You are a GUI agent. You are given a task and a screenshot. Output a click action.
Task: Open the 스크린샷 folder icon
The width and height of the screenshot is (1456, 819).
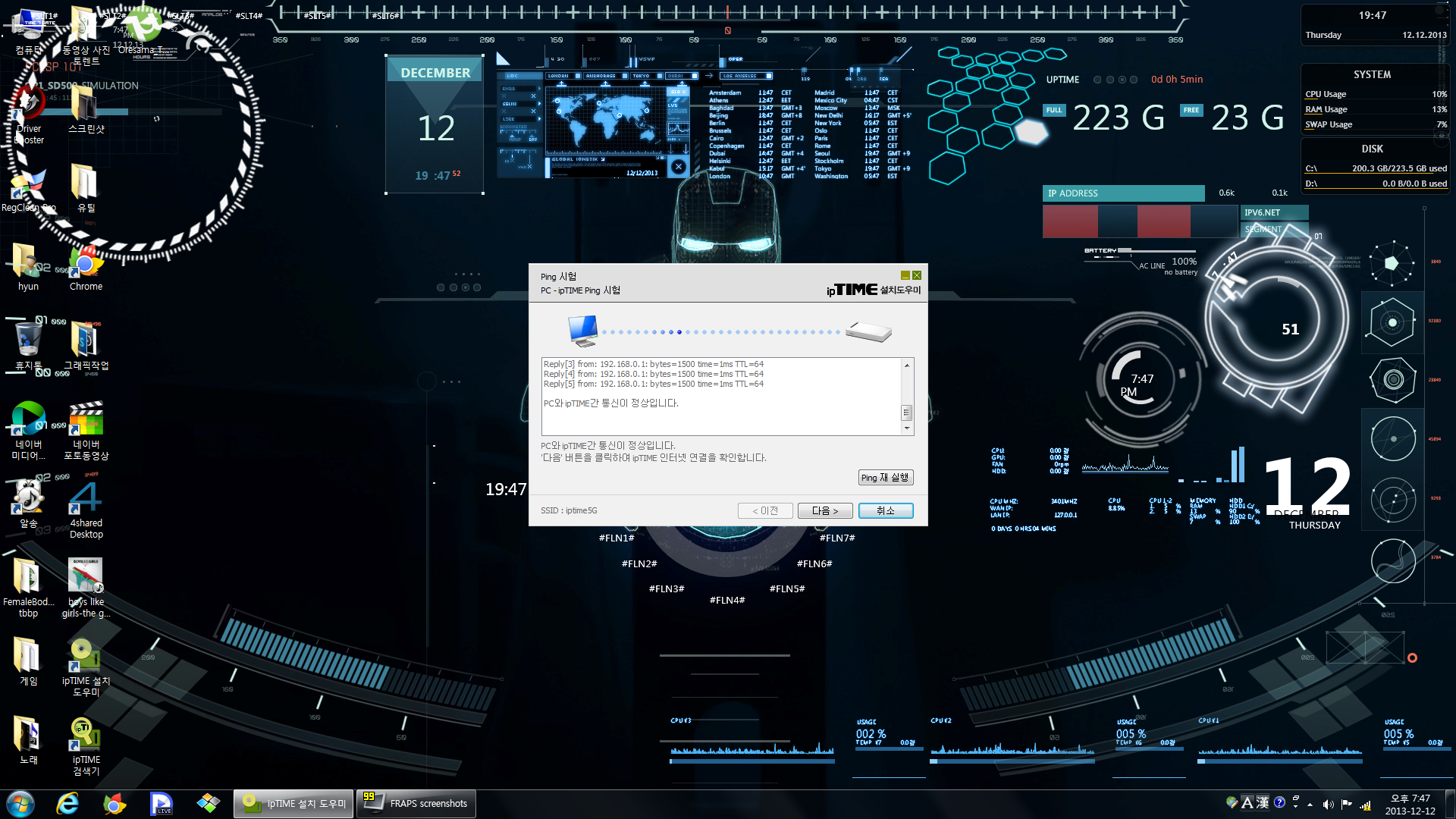coord(86,111)
